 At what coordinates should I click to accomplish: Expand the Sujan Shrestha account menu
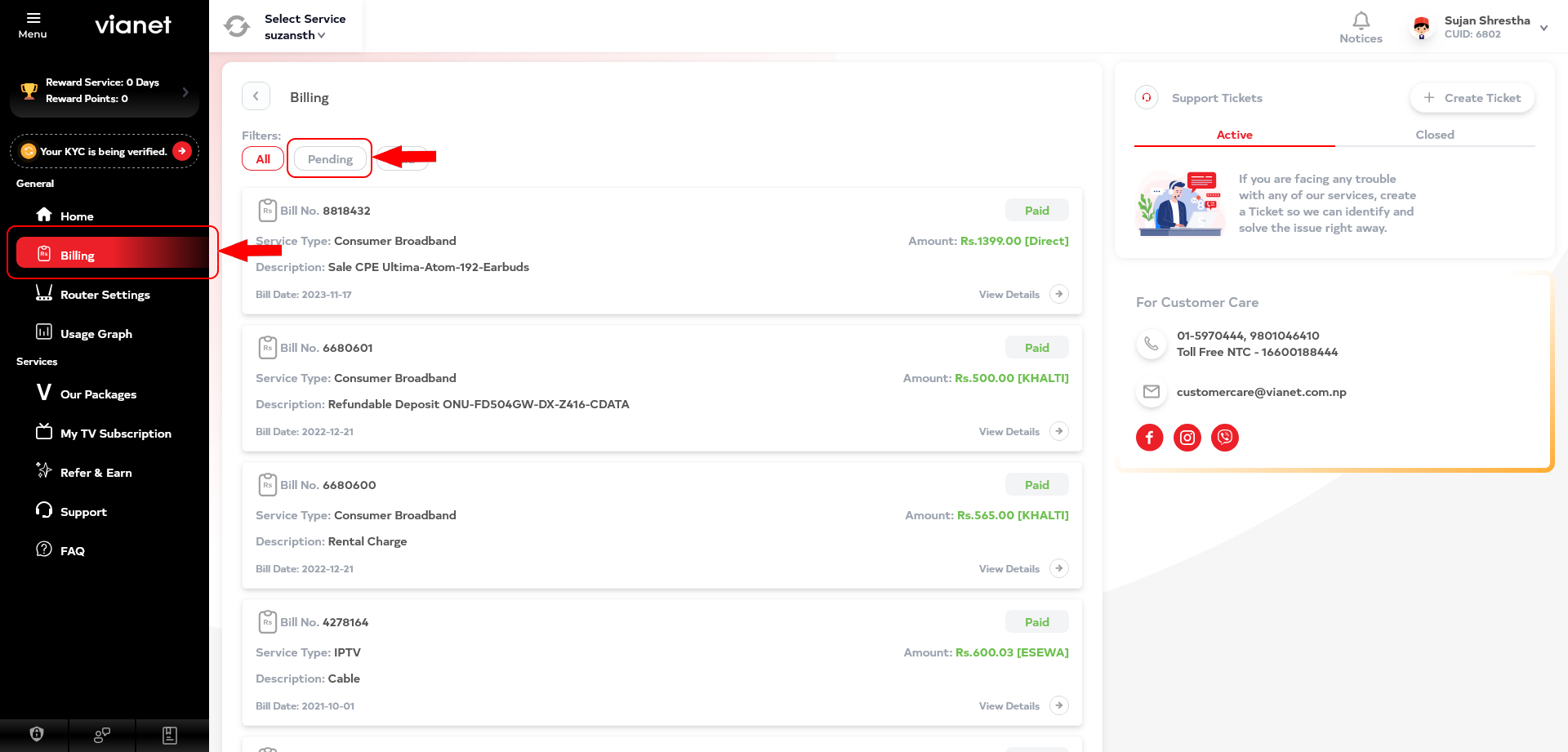tap(1543, 28)
